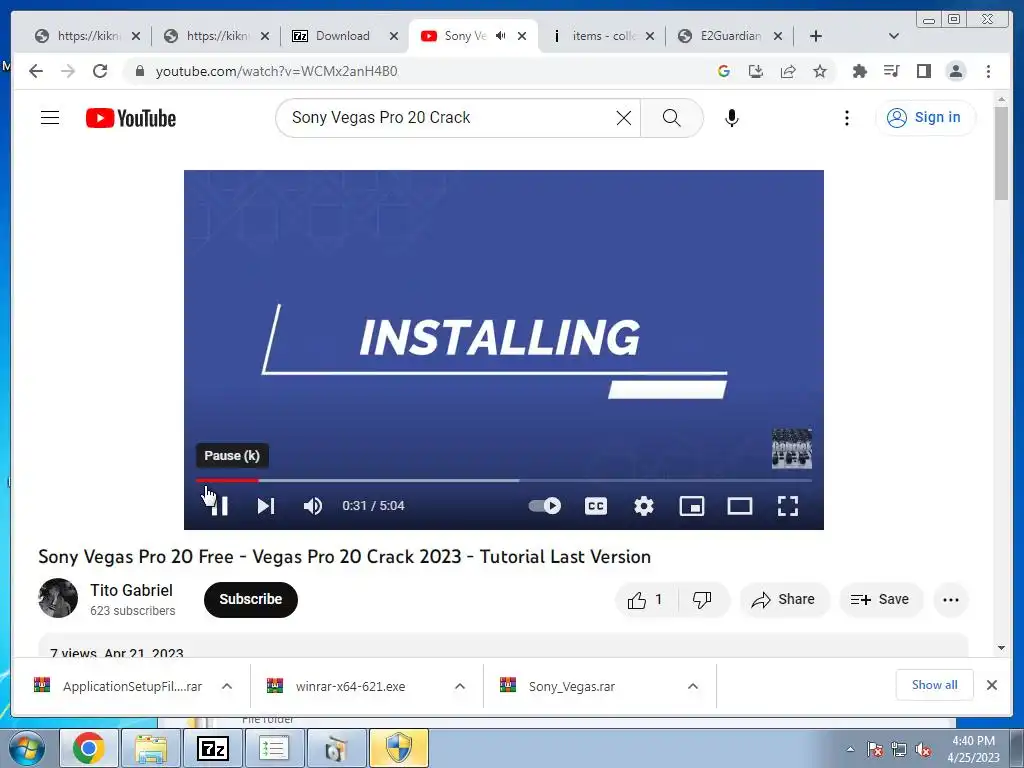The width and height of the screenshot is (1024, 768).
Task: Skip to the next video
Action: pos(266,506)
